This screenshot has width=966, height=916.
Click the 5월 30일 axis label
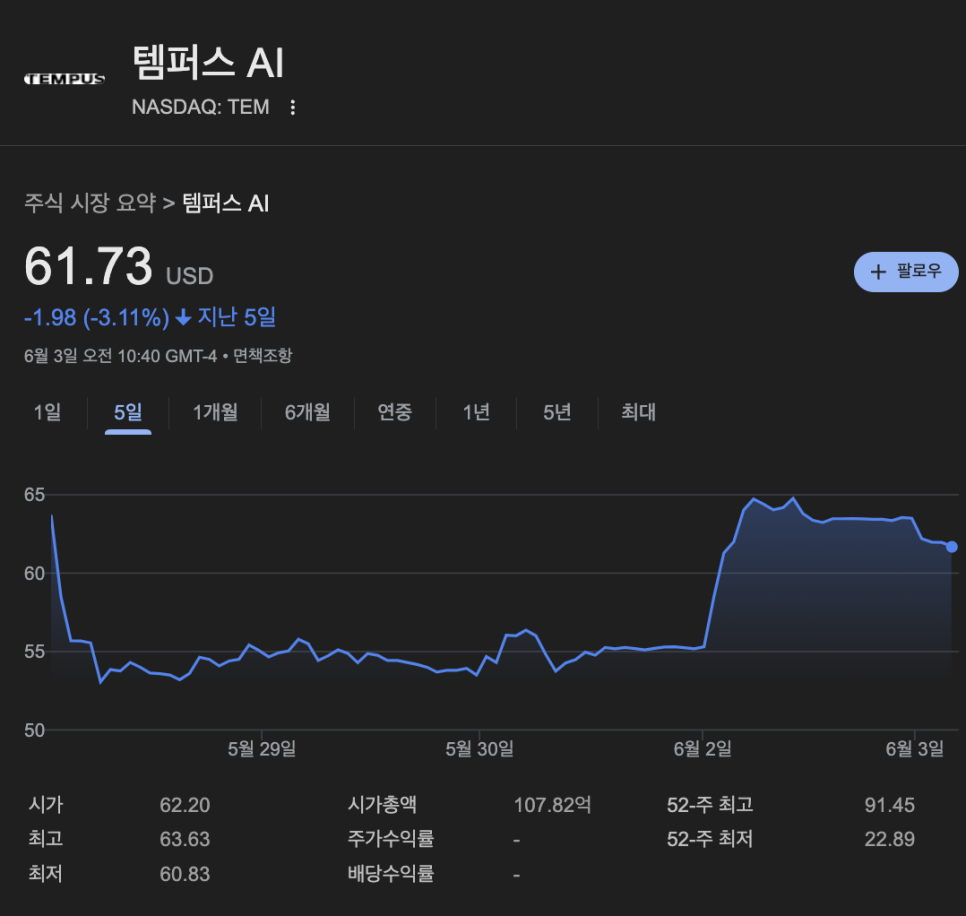point(479,749)
